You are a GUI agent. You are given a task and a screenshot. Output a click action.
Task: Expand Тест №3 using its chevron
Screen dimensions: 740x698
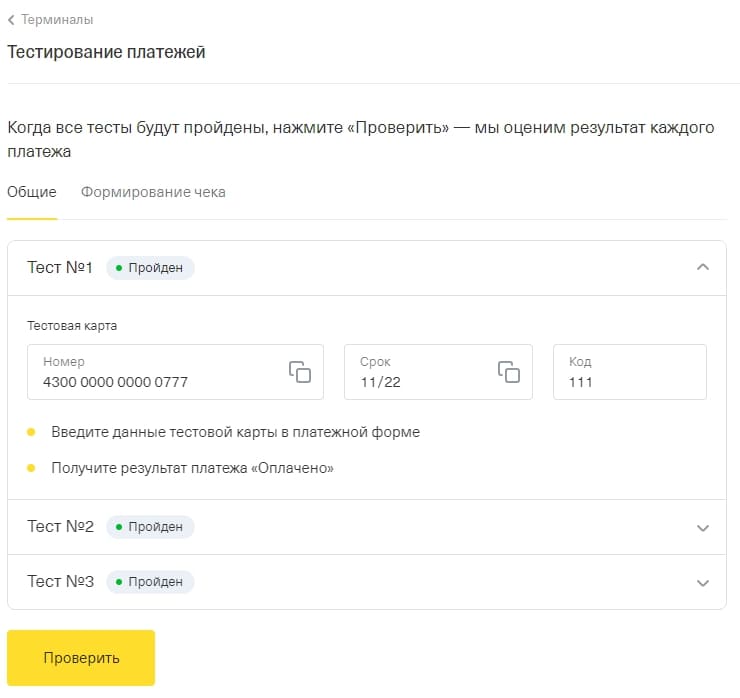[702, 583]
